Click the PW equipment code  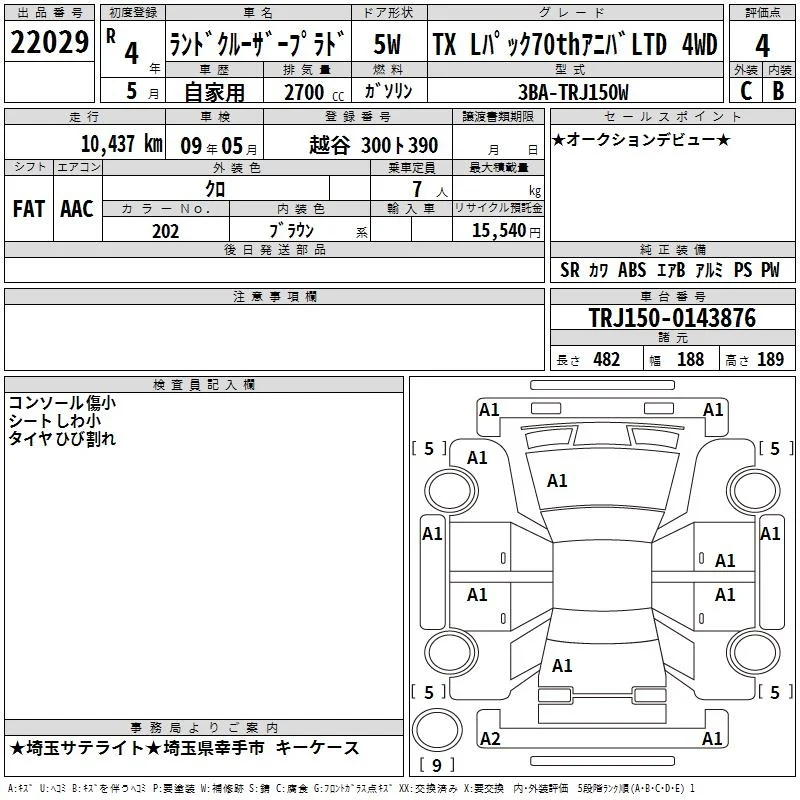pyautogui.click(x=770, y=270)
